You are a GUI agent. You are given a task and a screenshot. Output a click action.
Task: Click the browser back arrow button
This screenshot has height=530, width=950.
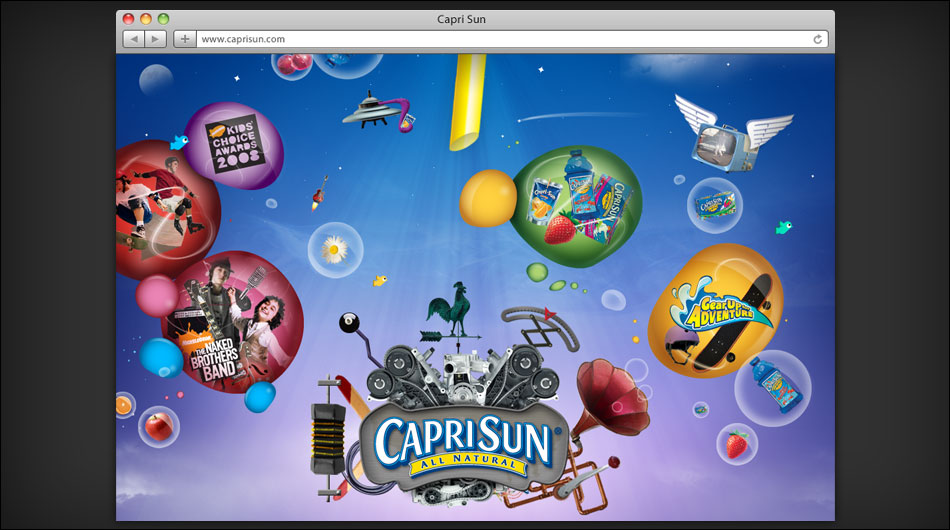click(x=134, y=39)
